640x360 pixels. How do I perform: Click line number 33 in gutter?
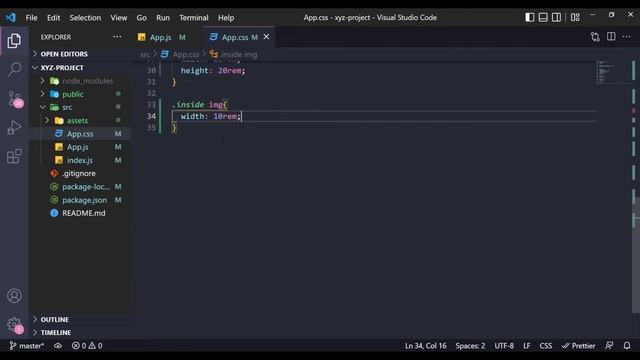point(151,104)
